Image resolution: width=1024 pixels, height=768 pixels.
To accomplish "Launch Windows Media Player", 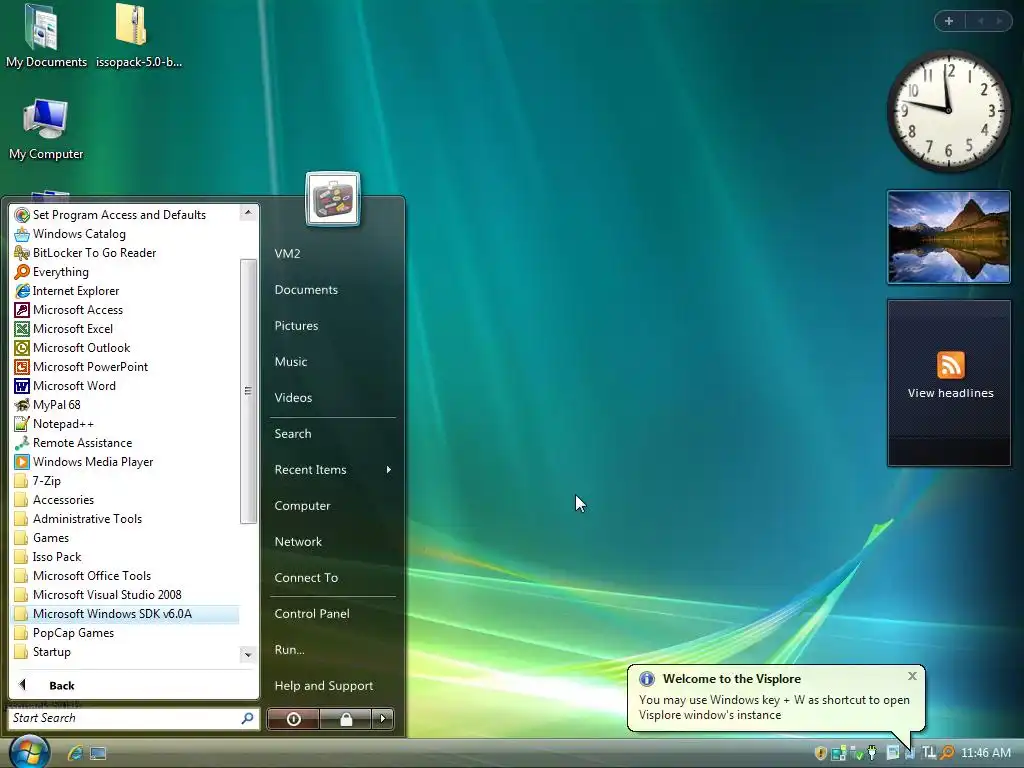I will point(125,461).
